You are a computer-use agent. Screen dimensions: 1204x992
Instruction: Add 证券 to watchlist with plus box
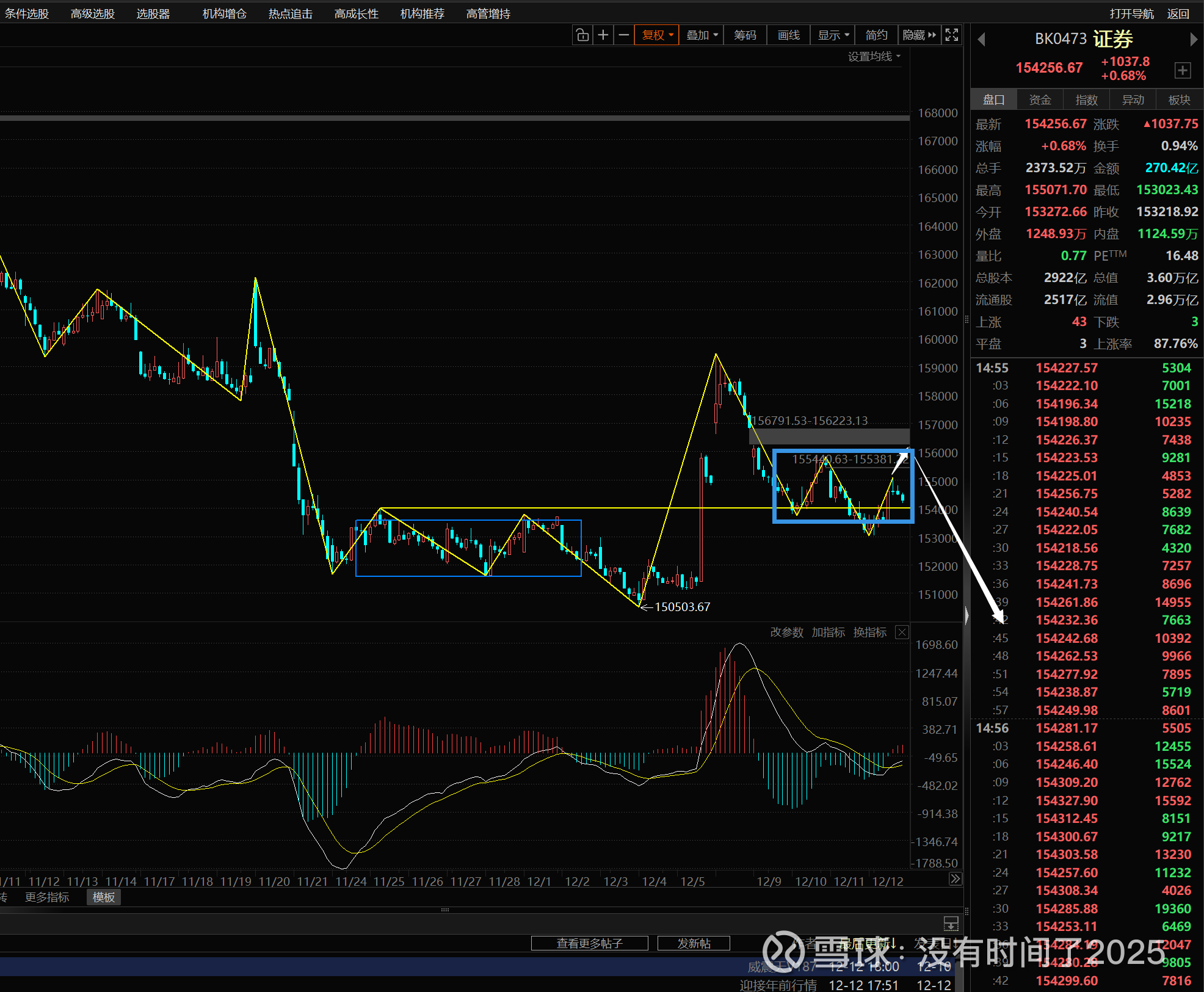[x=1183, y=70]
